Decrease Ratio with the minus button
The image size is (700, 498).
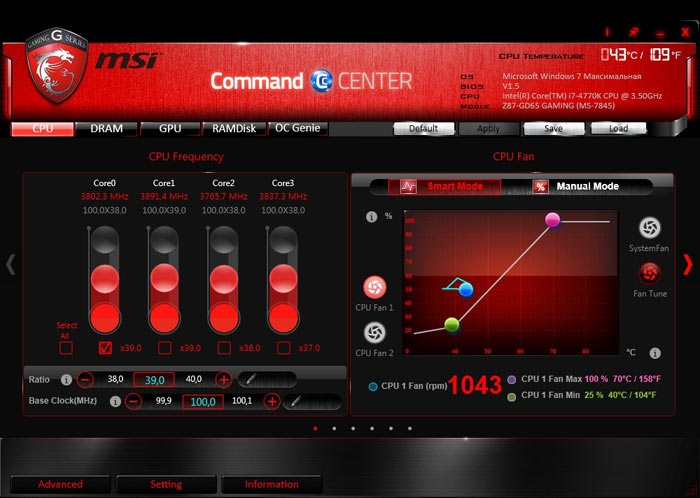(85, 380)
